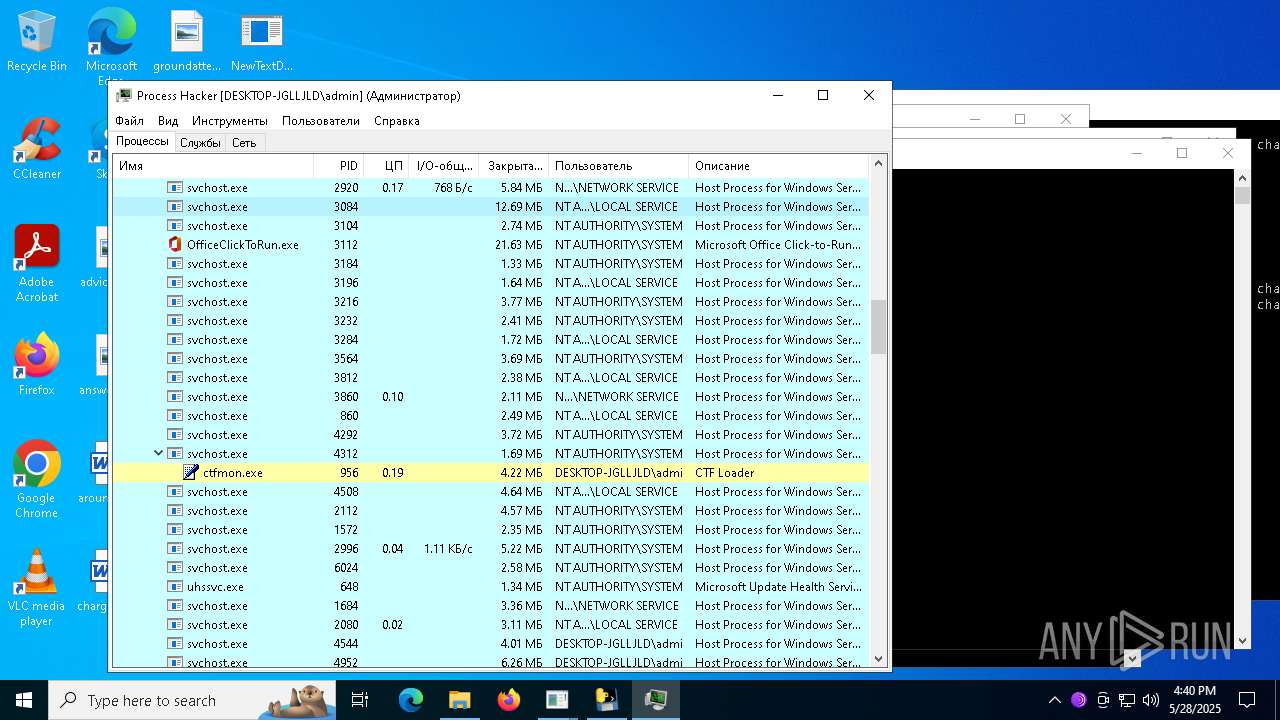Select the Recycle Bin desktop icon
The width and height of the screenshot is (1280, 720).
click(37, 42)
